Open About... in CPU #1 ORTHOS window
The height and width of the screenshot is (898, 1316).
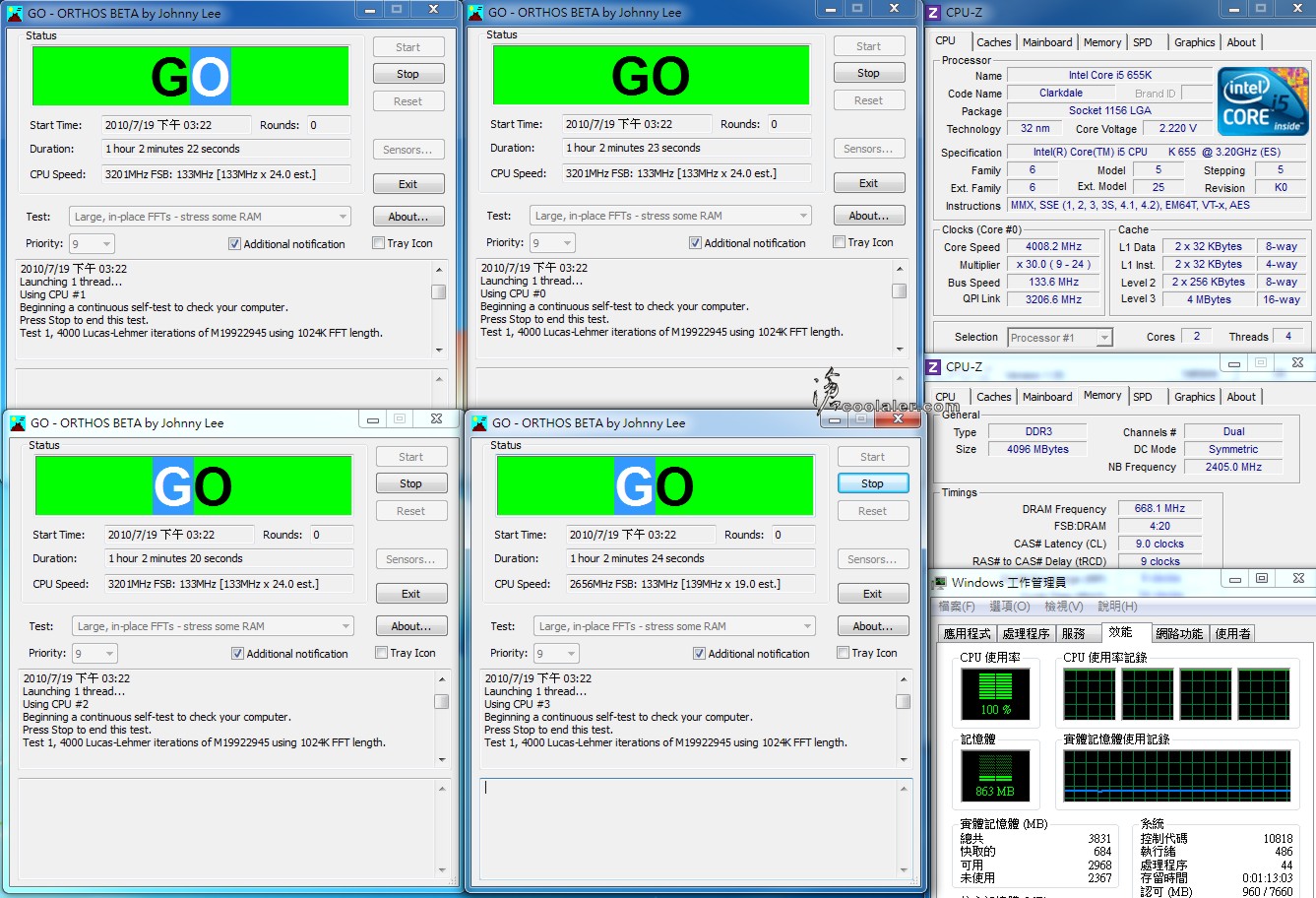click(408, 217)
